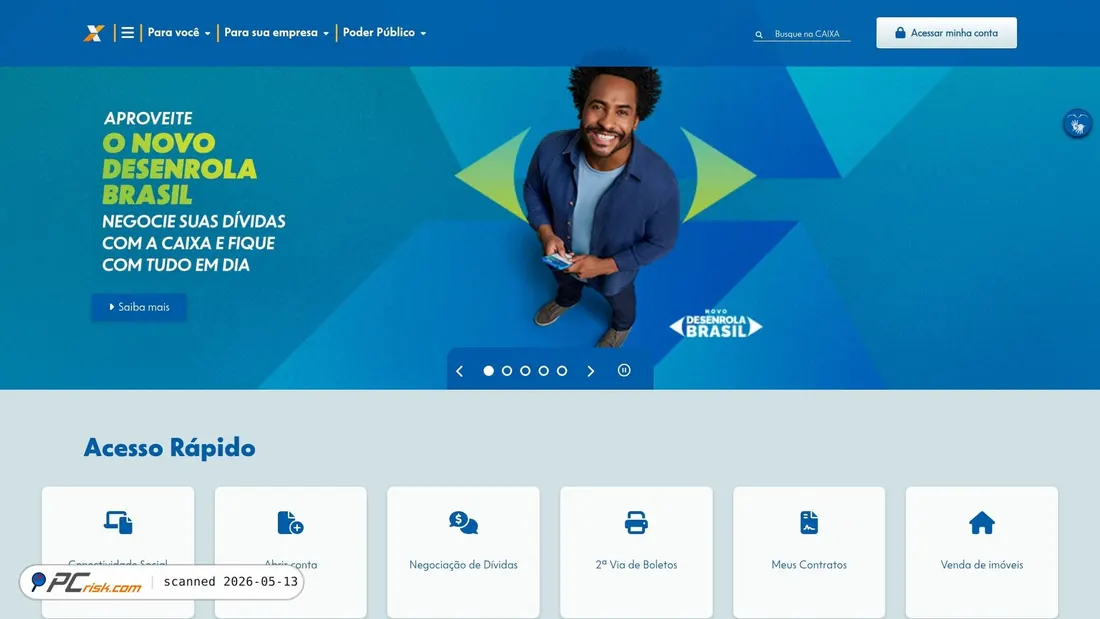Click the Abrir conta document icon
This screenshot has height=619, width=1100.
[x=290, y=523]
